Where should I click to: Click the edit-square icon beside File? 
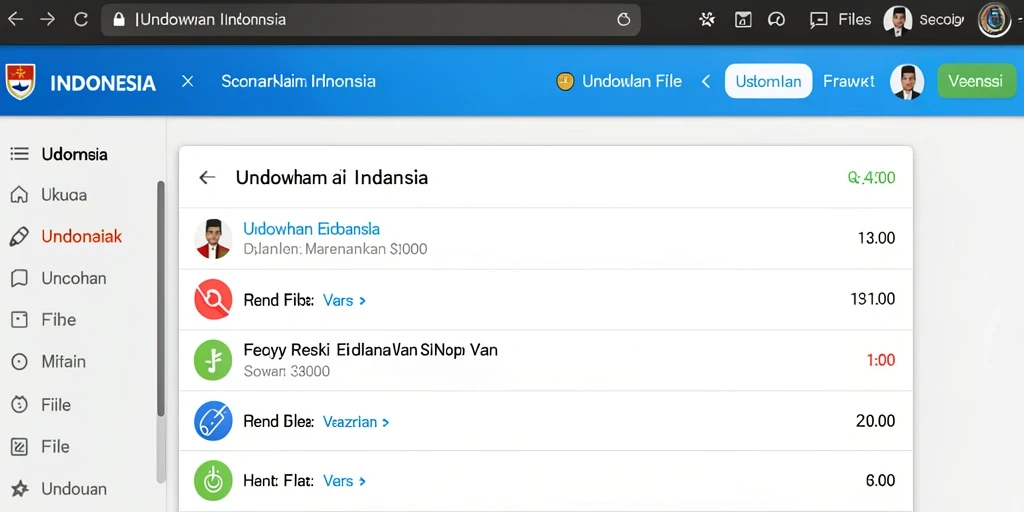[x=20, y=447]
